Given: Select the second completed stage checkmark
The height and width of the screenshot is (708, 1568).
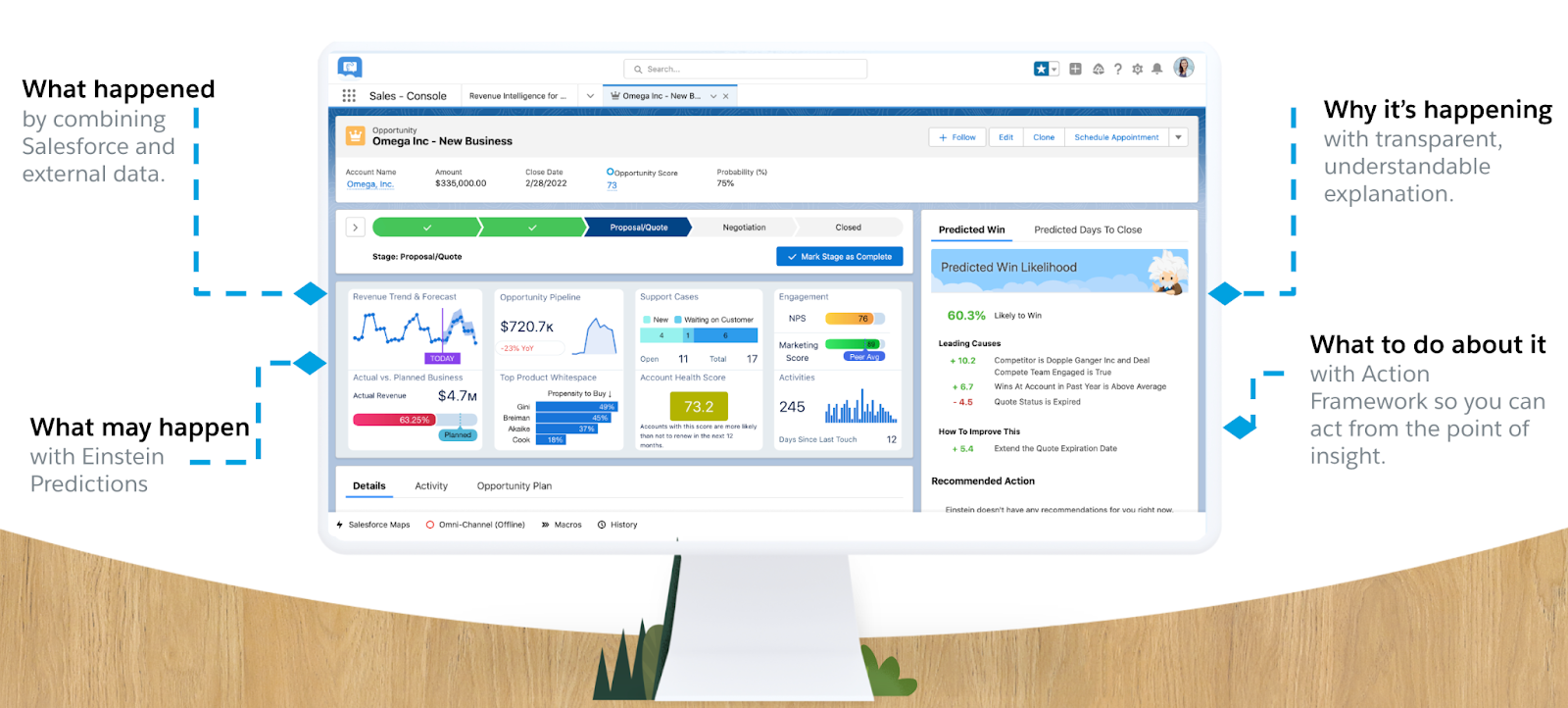Looking at the screenshot, I should pyautogui.click(x=532, y=228).
